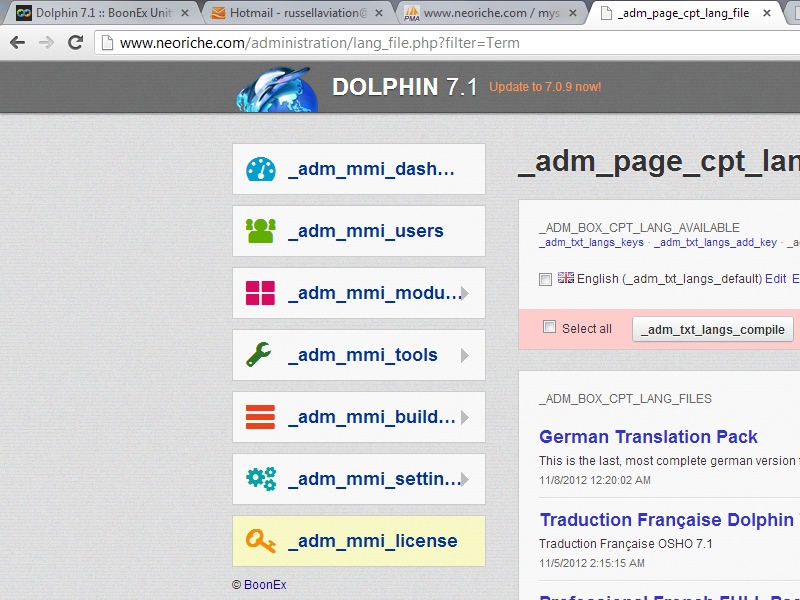Click the pink modules grid icon
This screenshot has width=800, height=600.
click(260, 293)
